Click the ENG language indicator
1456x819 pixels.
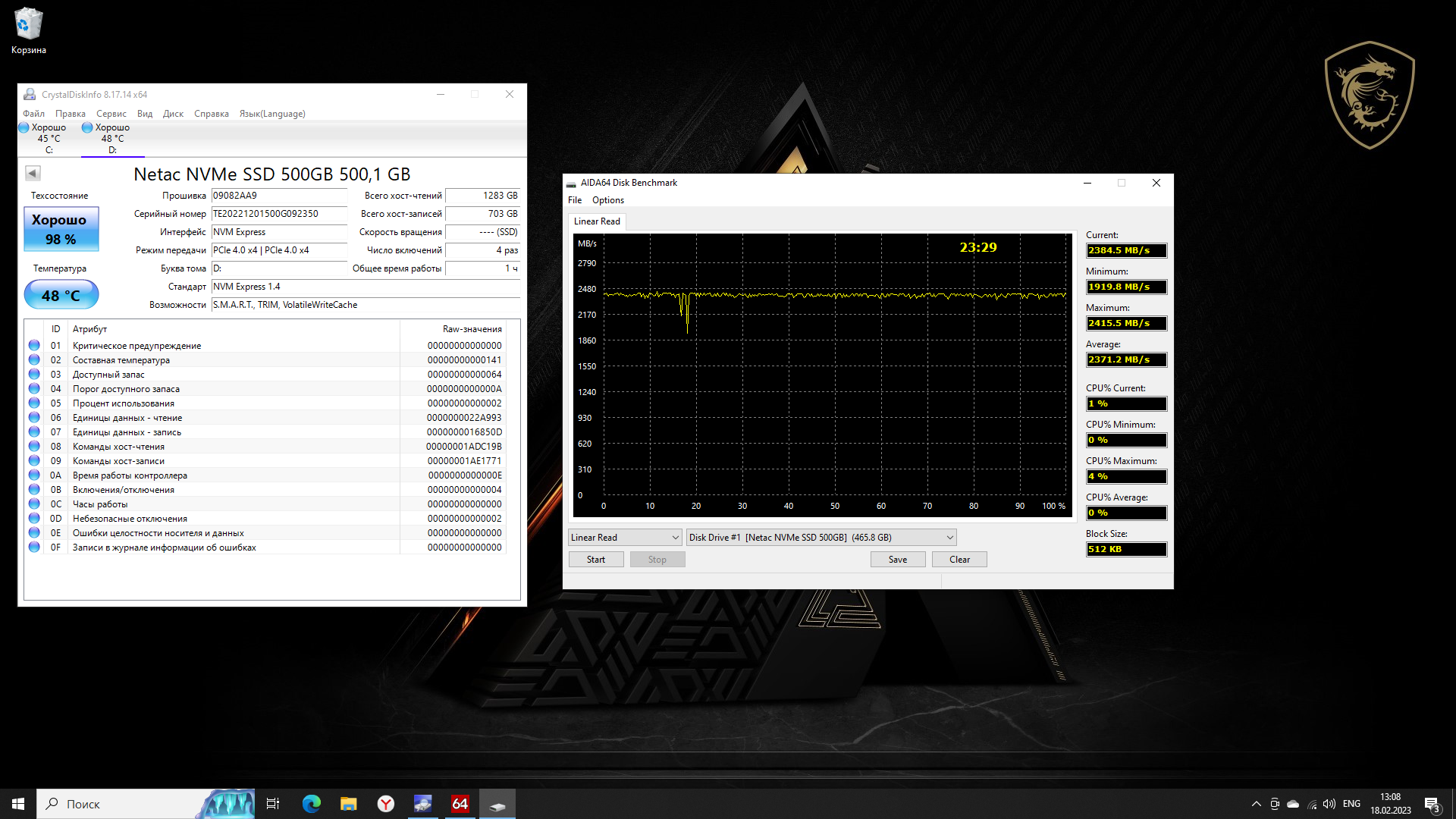tap(1351, 804)
